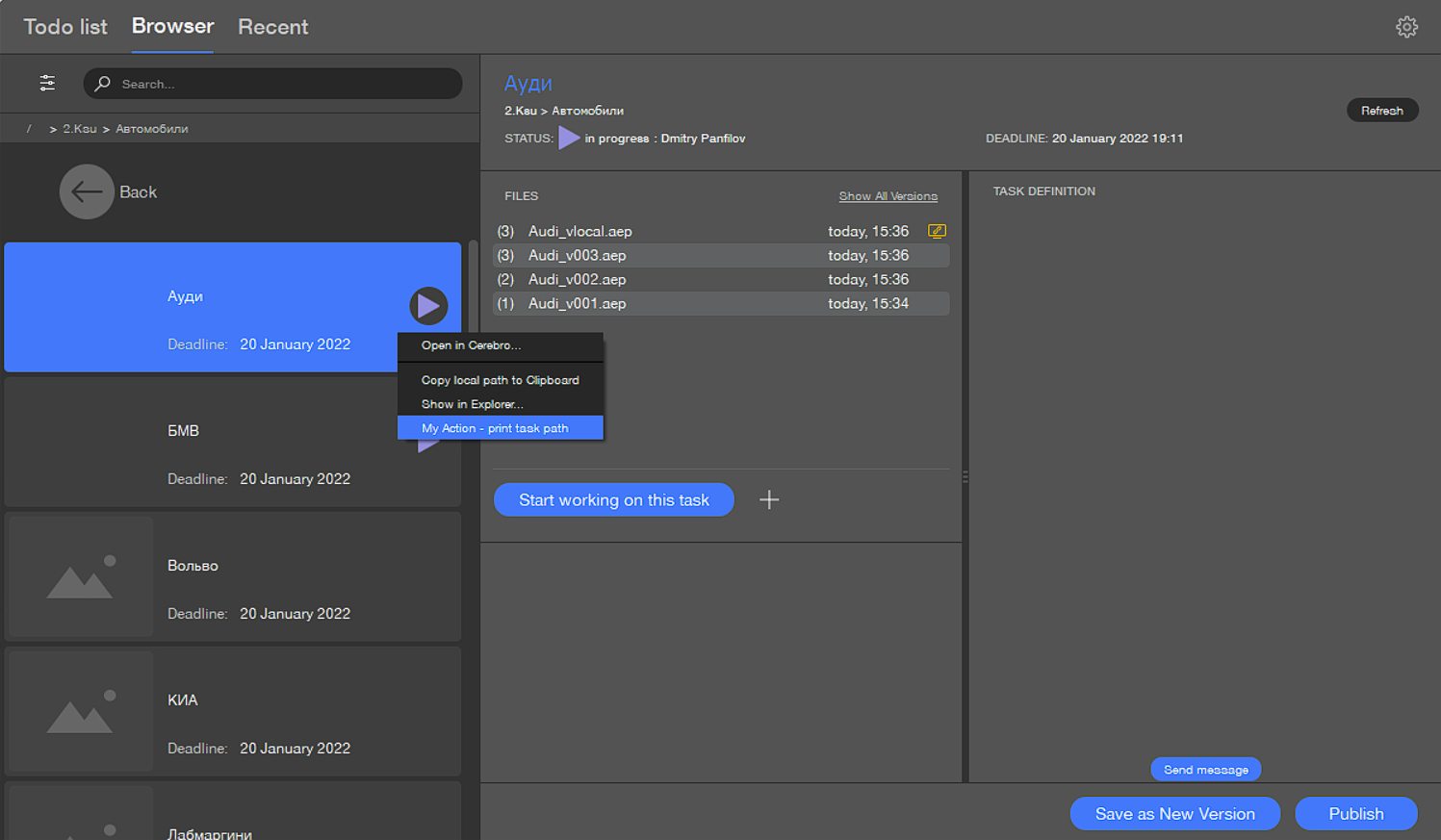Switch to the Browser tab
This screenshot has height=840, width=1441.
[173, 26]
